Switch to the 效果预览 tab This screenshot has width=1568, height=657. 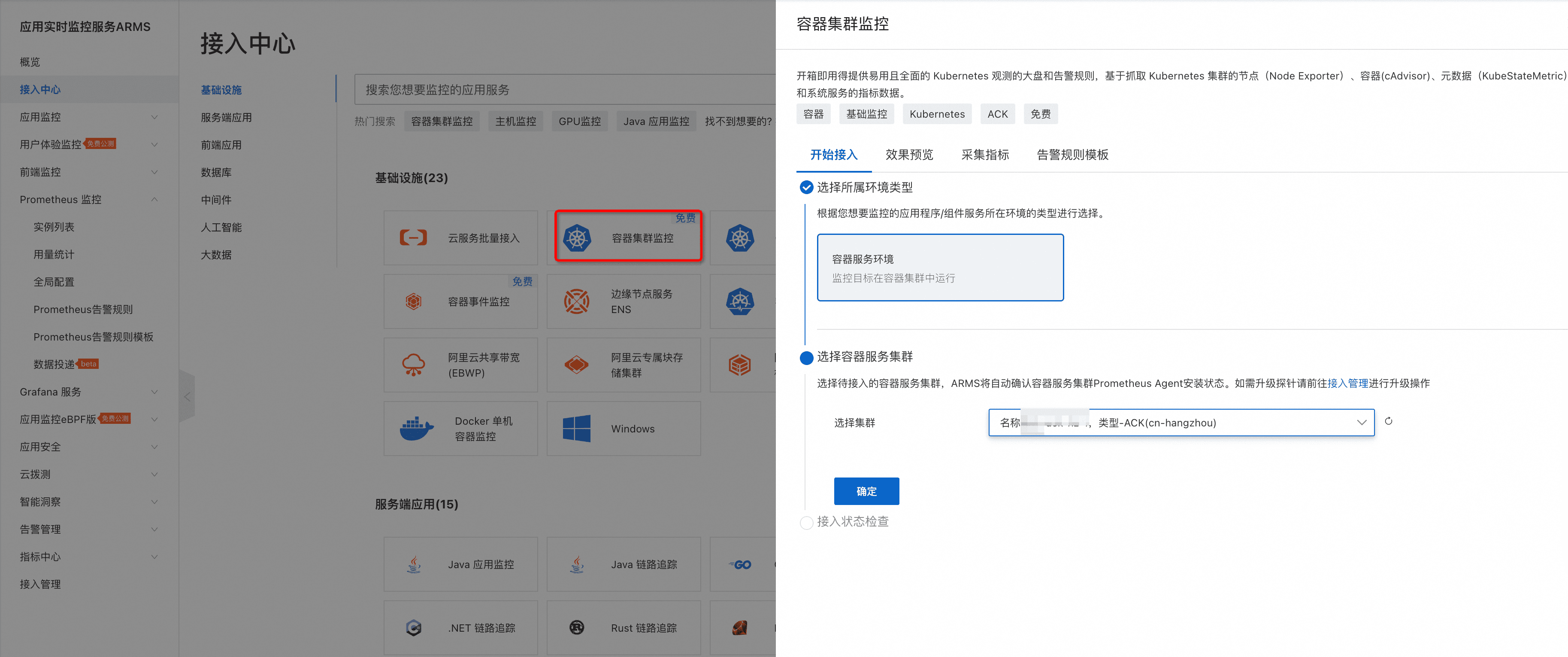pos(909,155)
